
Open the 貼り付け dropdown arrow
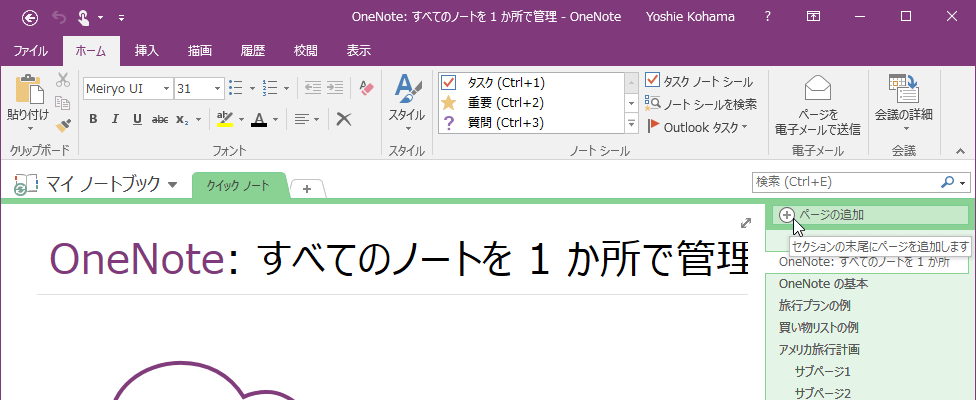pos(30,129)
